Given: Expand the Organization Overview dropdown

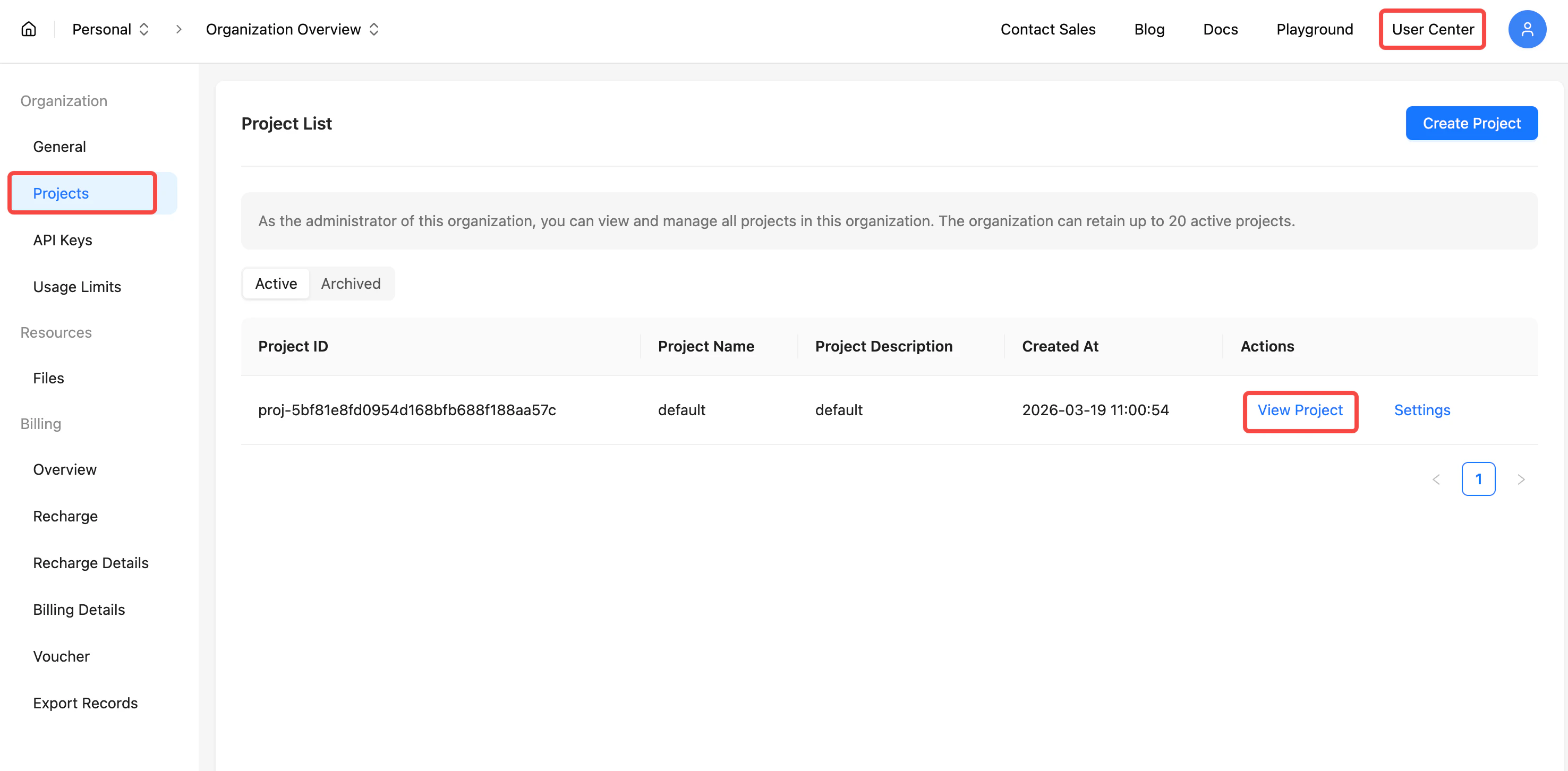Looking at the screenshot, I should click(292, 29).
